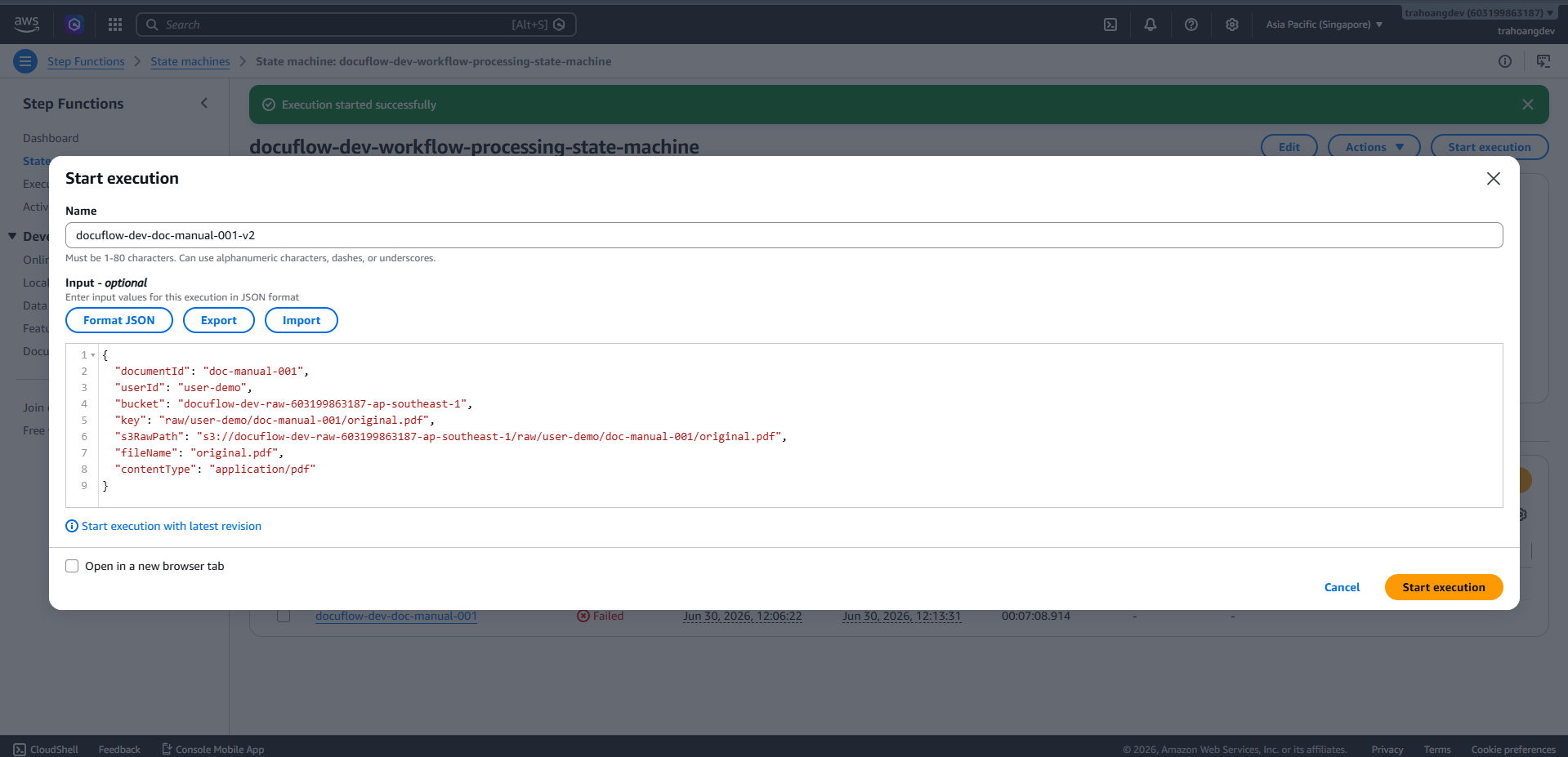Click the Jun 30, 2026, 12:06:22 start time

[x=743, y=616]
